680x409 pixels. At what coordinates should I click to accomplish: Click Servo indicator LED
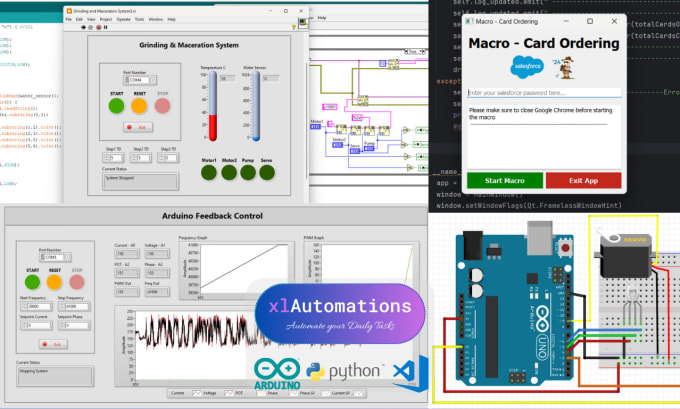267,173
